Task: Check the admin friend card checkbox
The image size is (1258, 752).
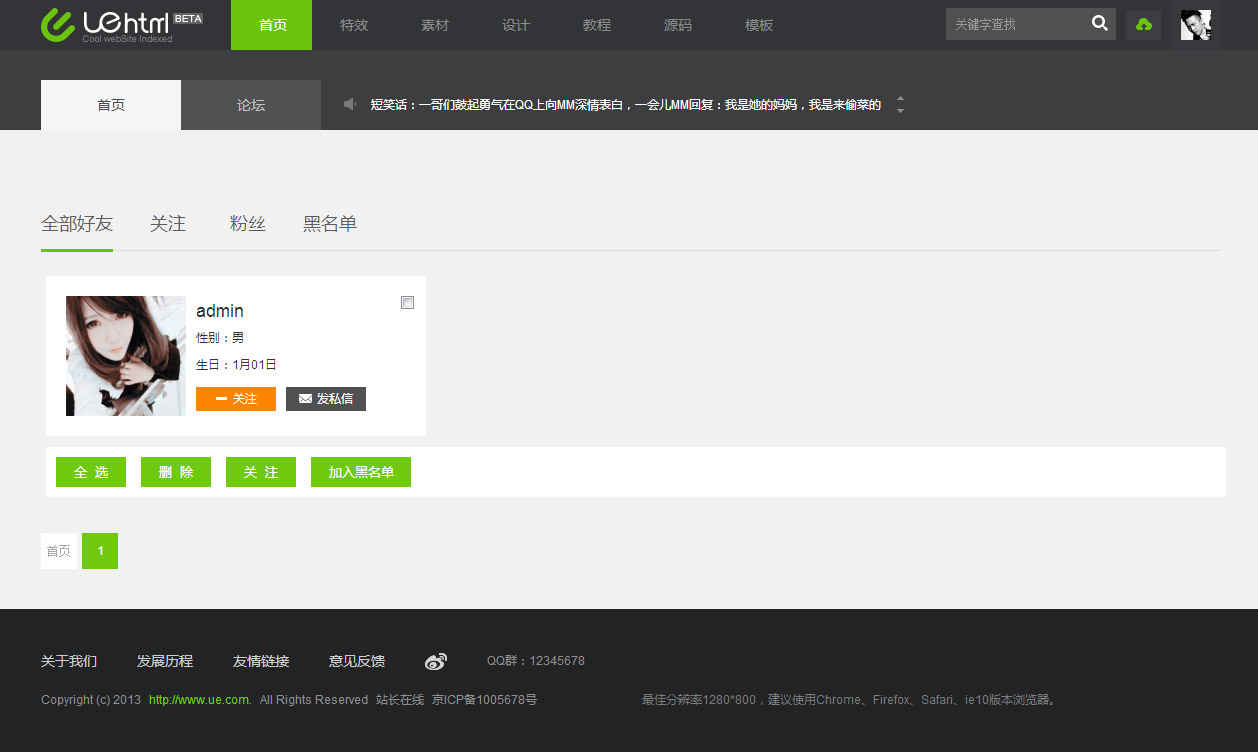Action: (x=407, y=303)
